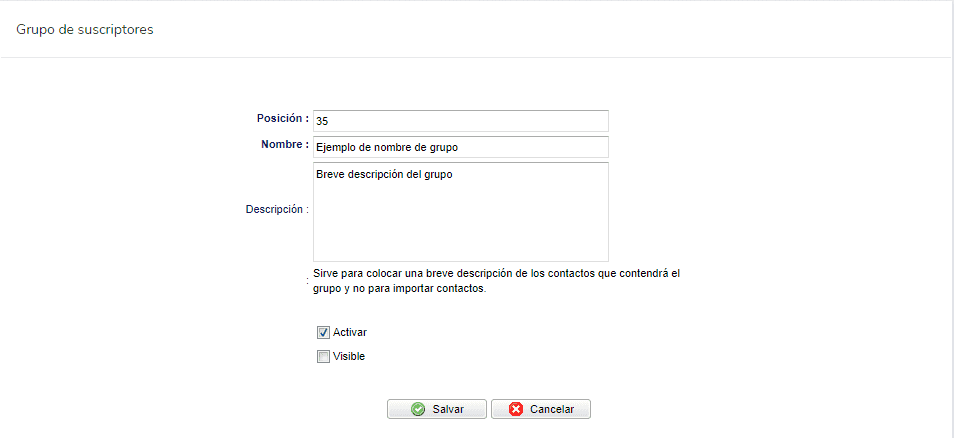Enable the Visible checkbox

tap(323, 356)
